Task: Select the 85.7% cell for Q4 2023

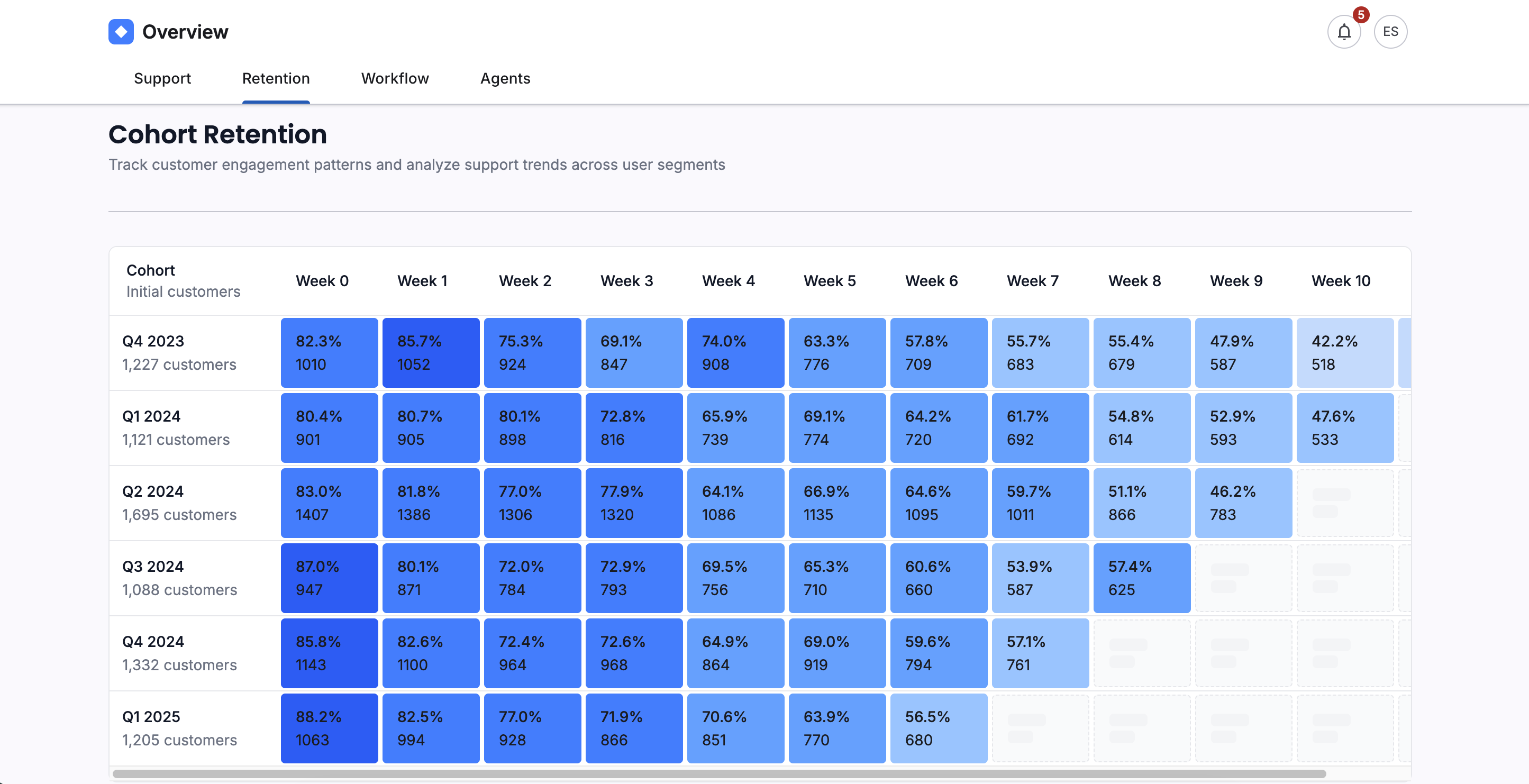Action: point(430,352)
